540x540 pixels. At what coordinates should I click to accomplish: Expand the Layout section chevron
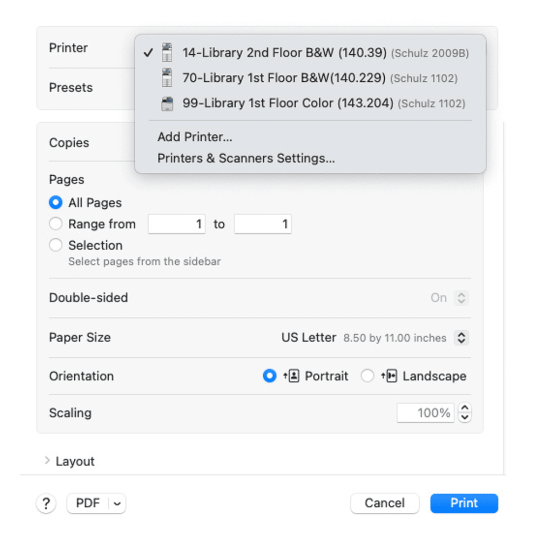pos(47,460)
